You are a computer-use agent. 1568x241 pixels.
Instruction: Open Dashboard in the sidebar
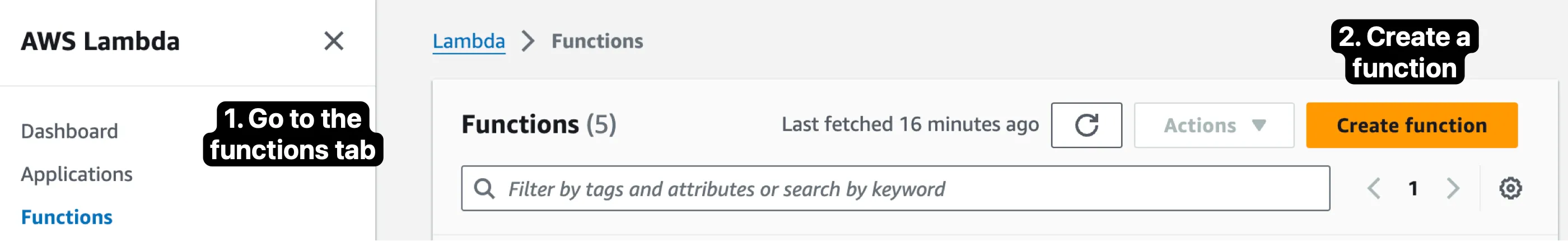pos(69,132)
